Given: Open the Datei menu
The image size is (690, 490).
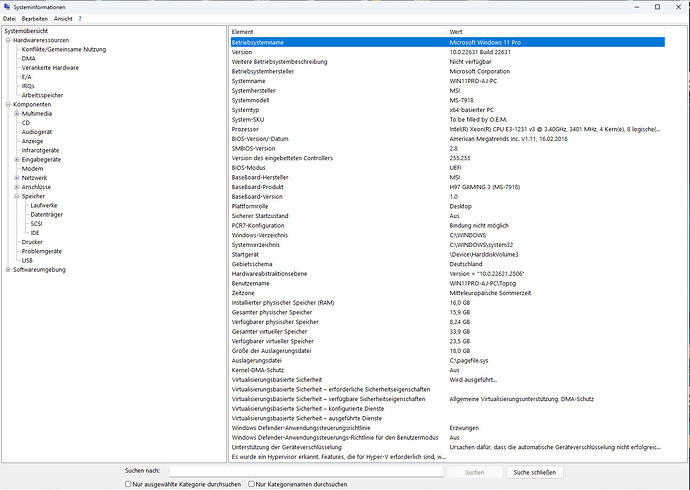Looking at the screenshot, I should click(10, 19).
